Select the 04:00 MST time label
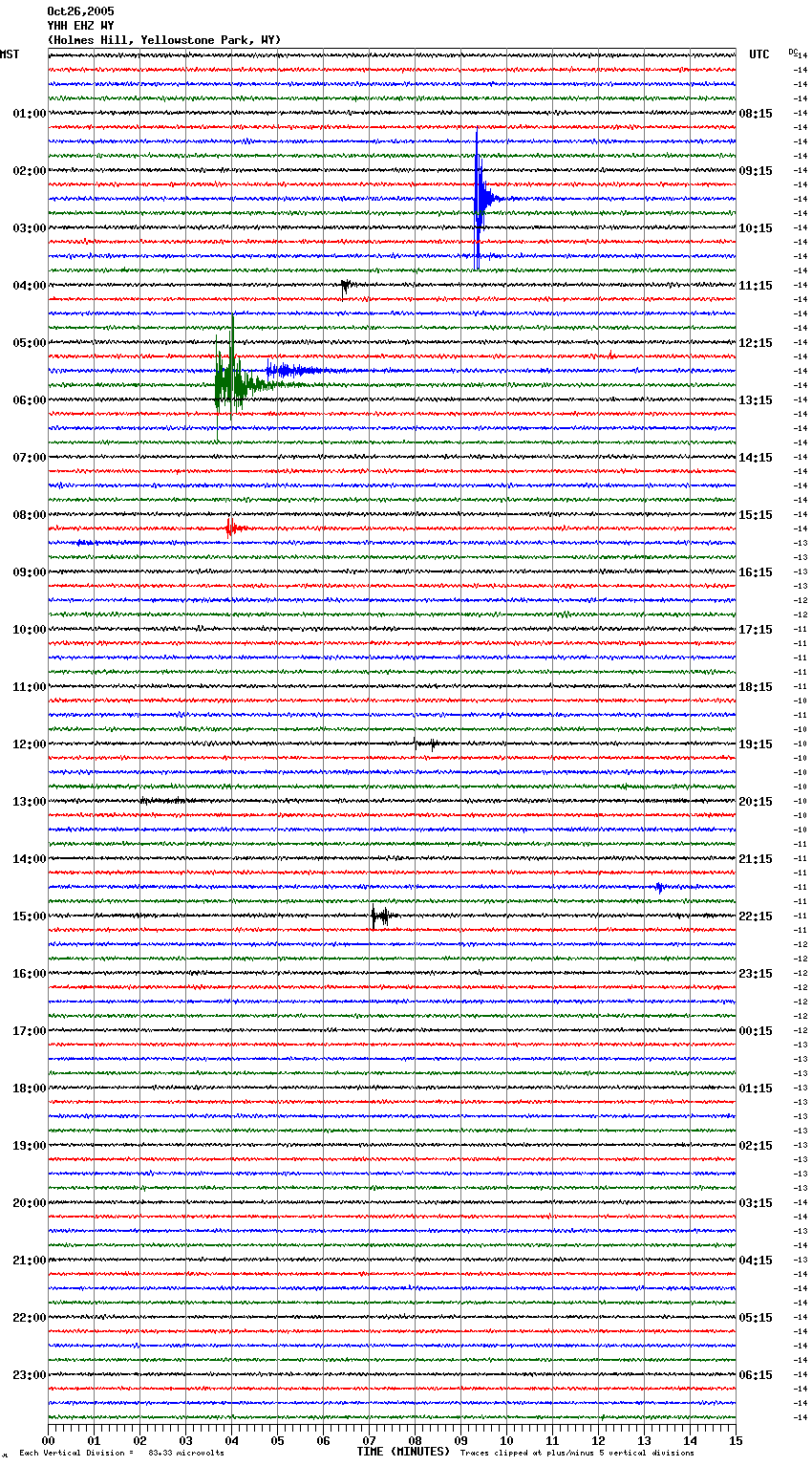The image size is (812, 1466). (x=29, y=286)
